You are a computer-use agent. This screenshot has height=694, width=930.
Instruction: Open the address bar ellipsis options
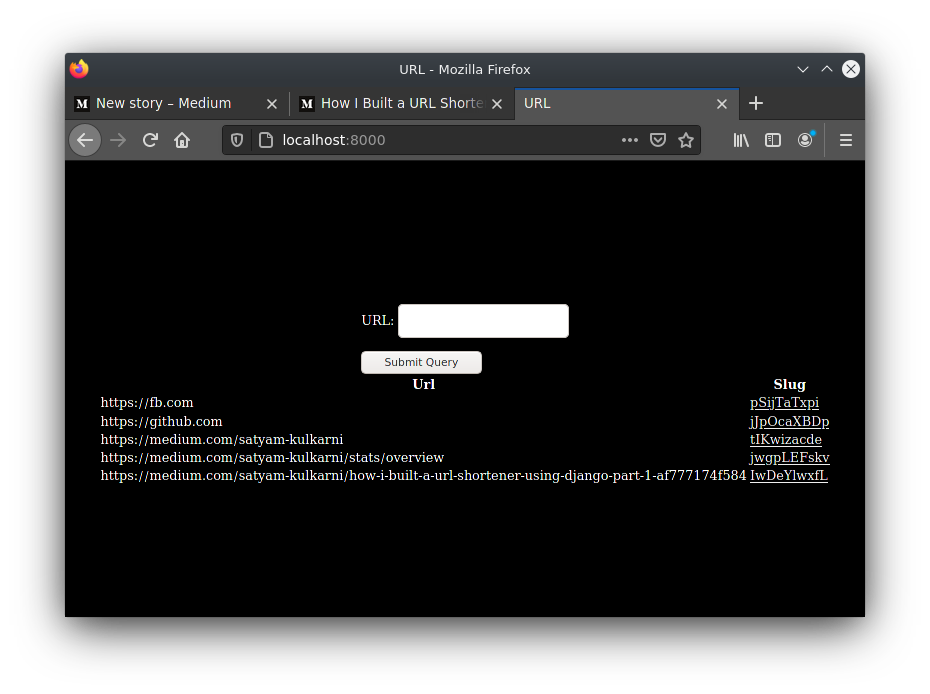[630, 140]
